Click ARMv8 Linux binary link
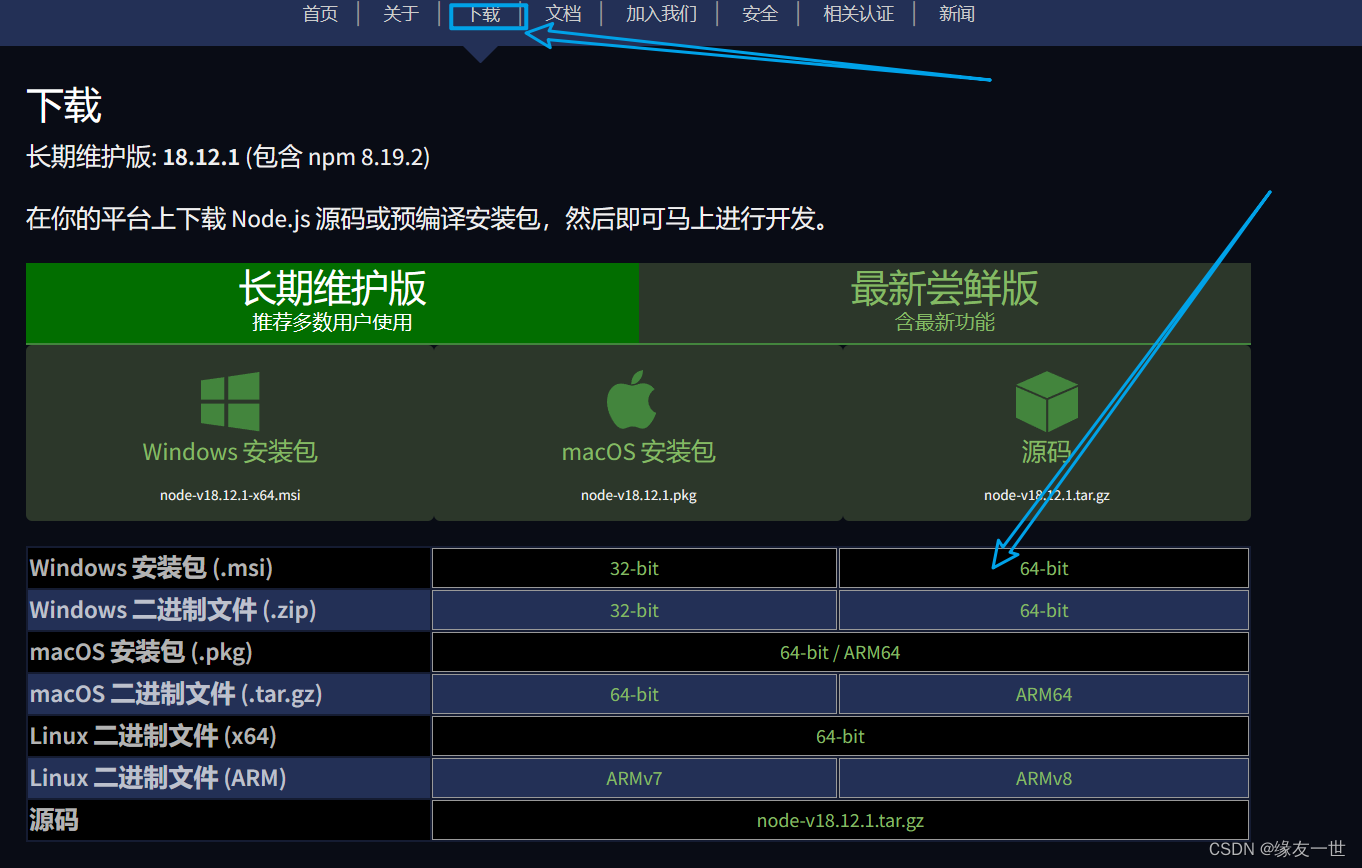This screenshot has width=1362, height=868. click(x=1044, y=778)
